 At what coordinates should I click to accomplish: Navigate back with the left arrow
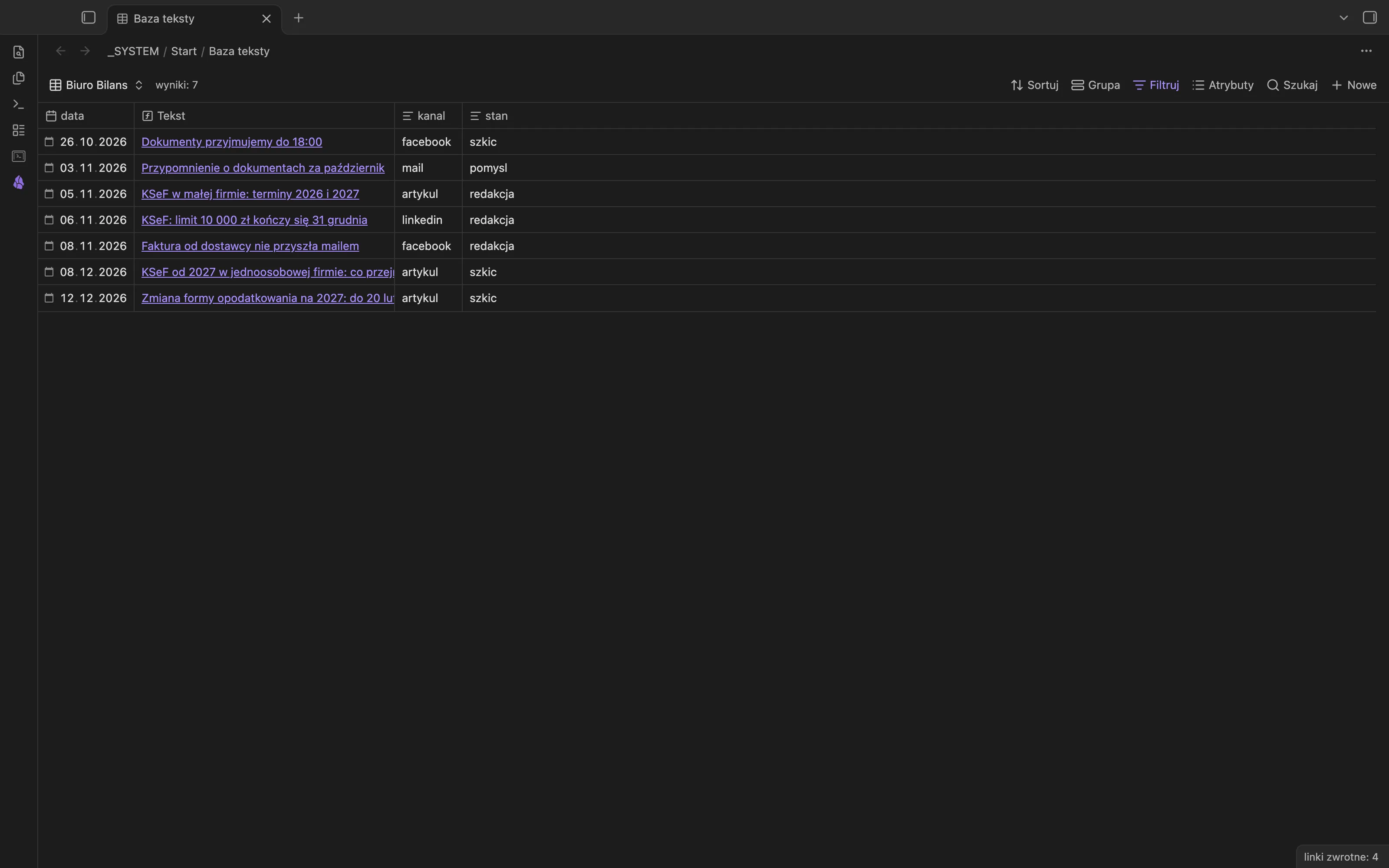pos(61,51)
